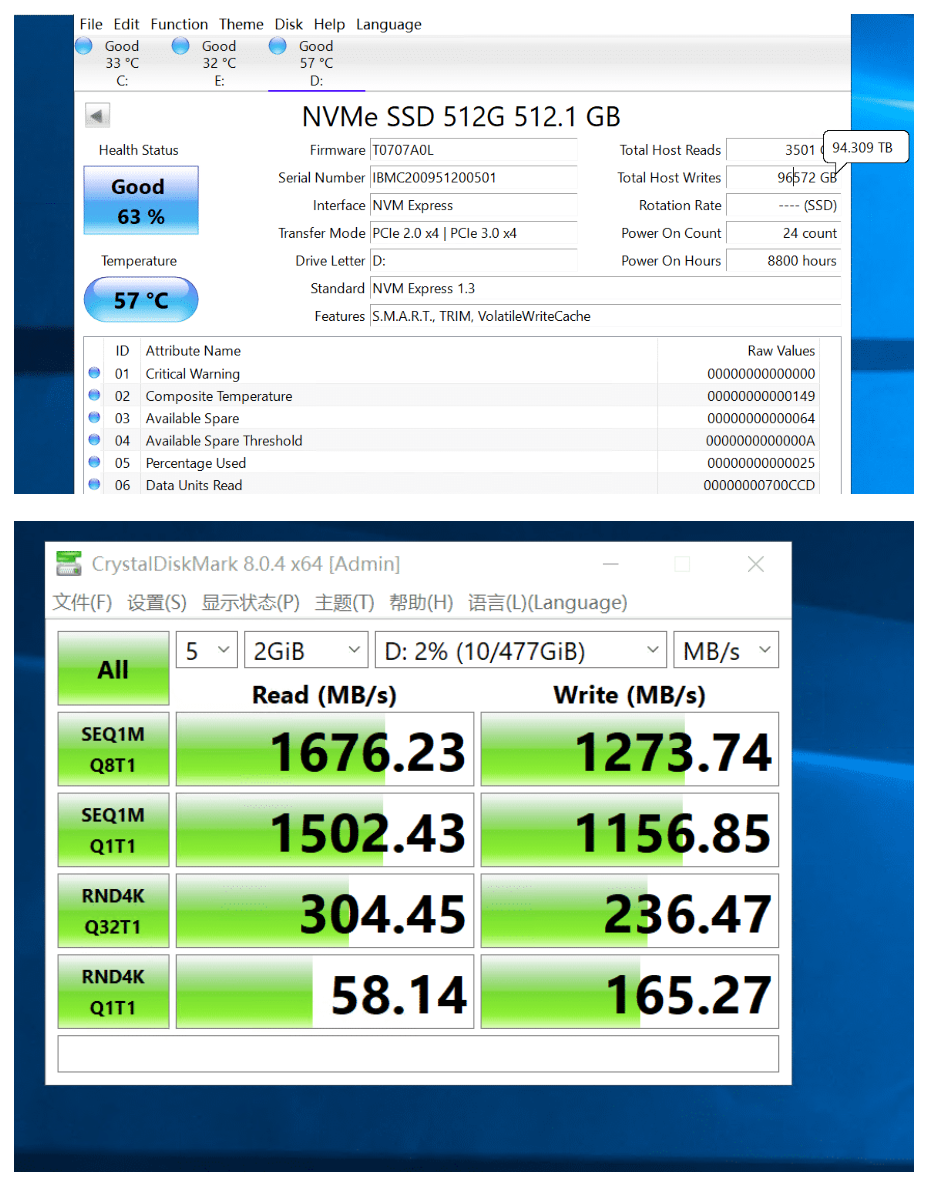Open the Theme menu in CrystalDiskInfo
The image size is (935, 1186).
241,24
